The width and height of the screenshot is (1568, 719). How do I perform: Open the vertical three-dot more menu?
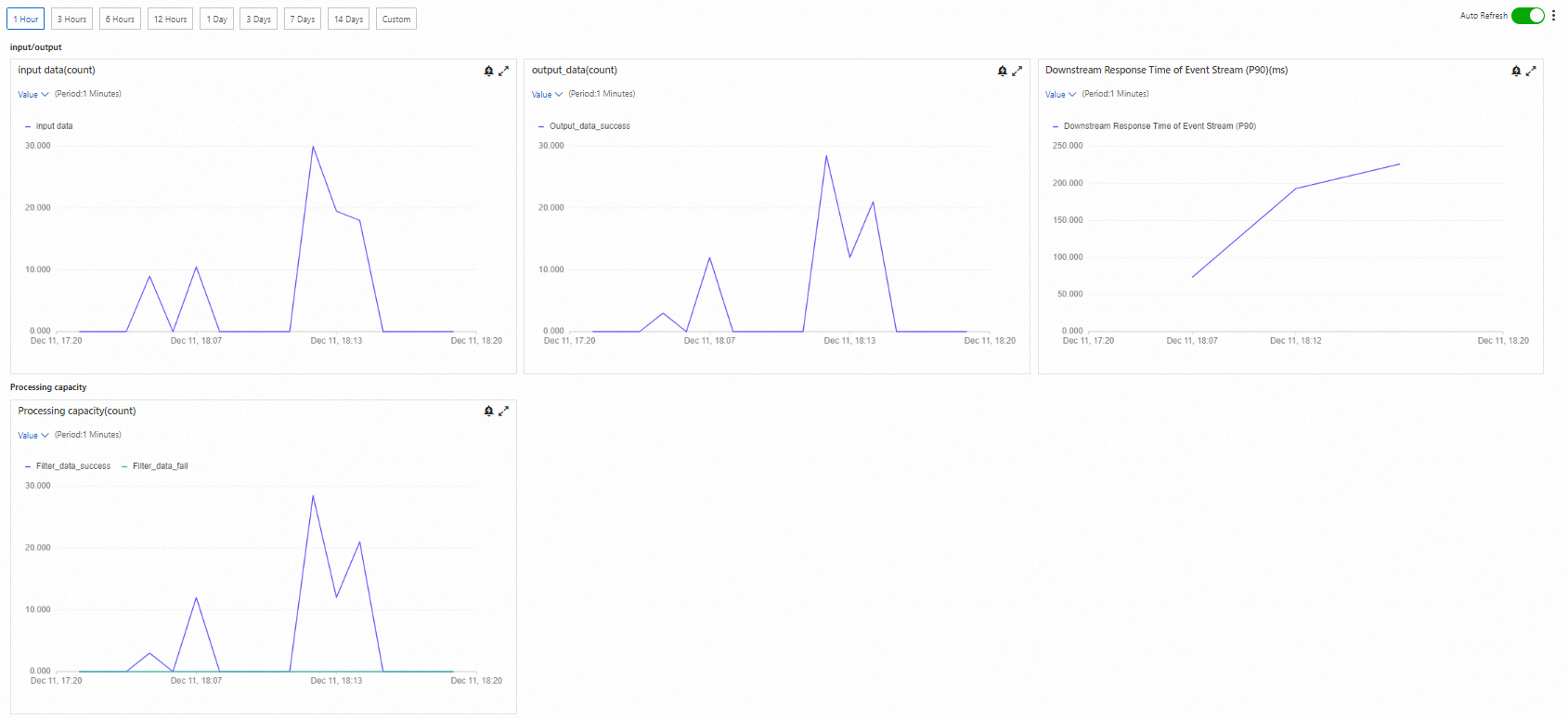click(1554, 16)
